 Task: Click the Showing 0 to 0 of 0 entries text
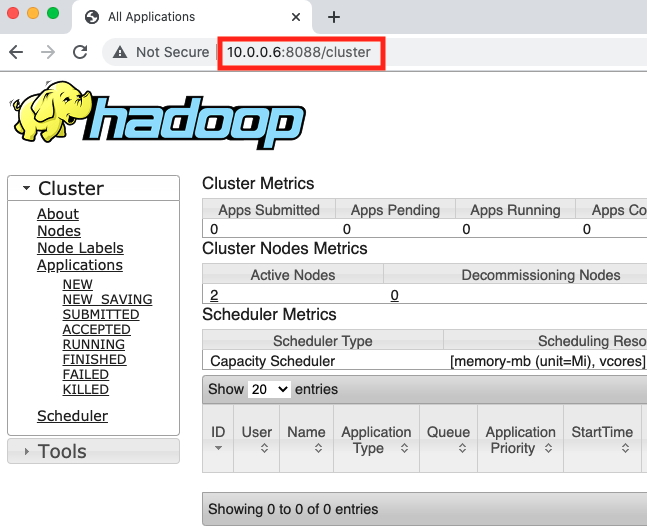click(293, 509)
